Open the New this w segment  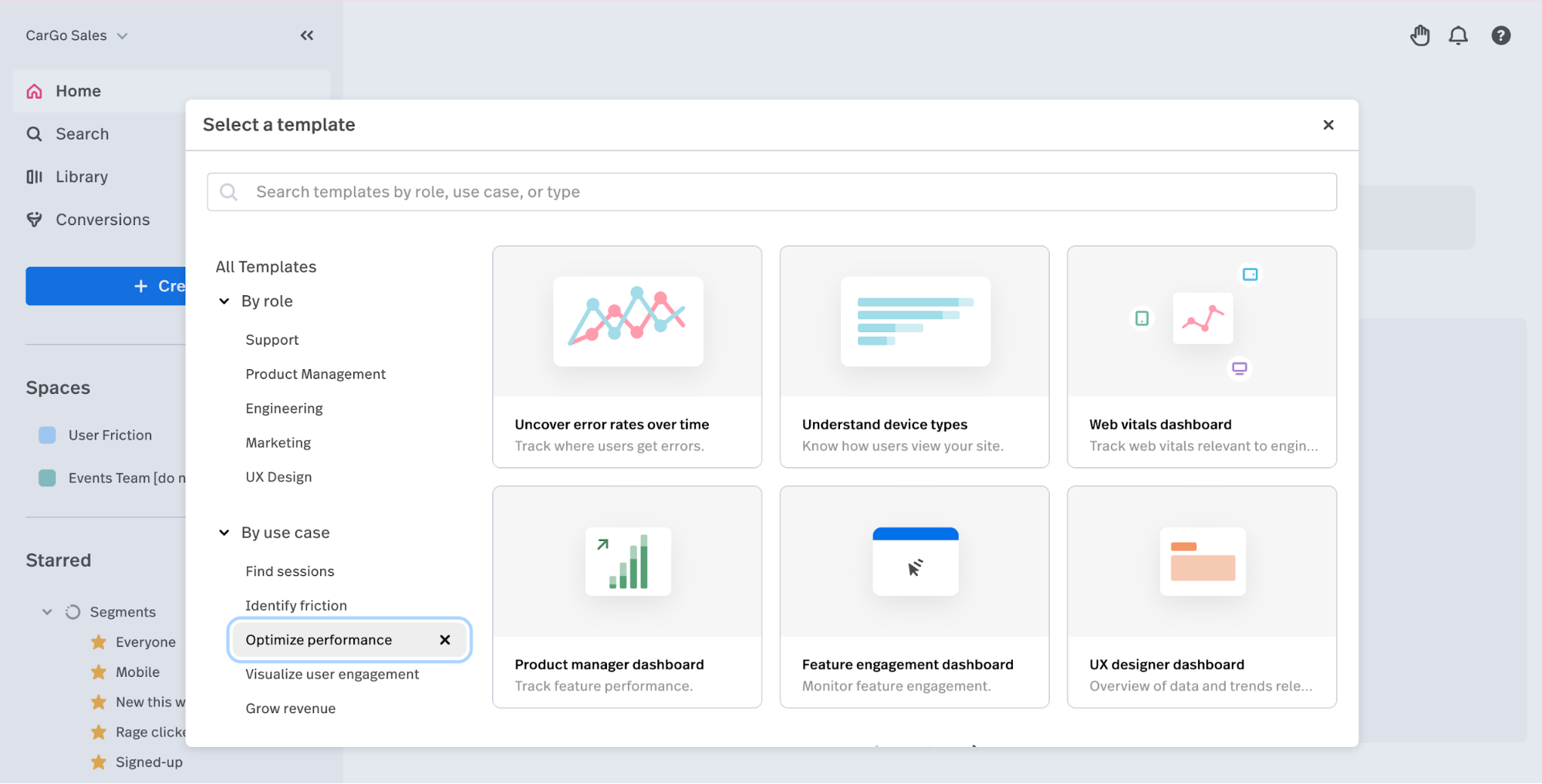coord(150,702)
